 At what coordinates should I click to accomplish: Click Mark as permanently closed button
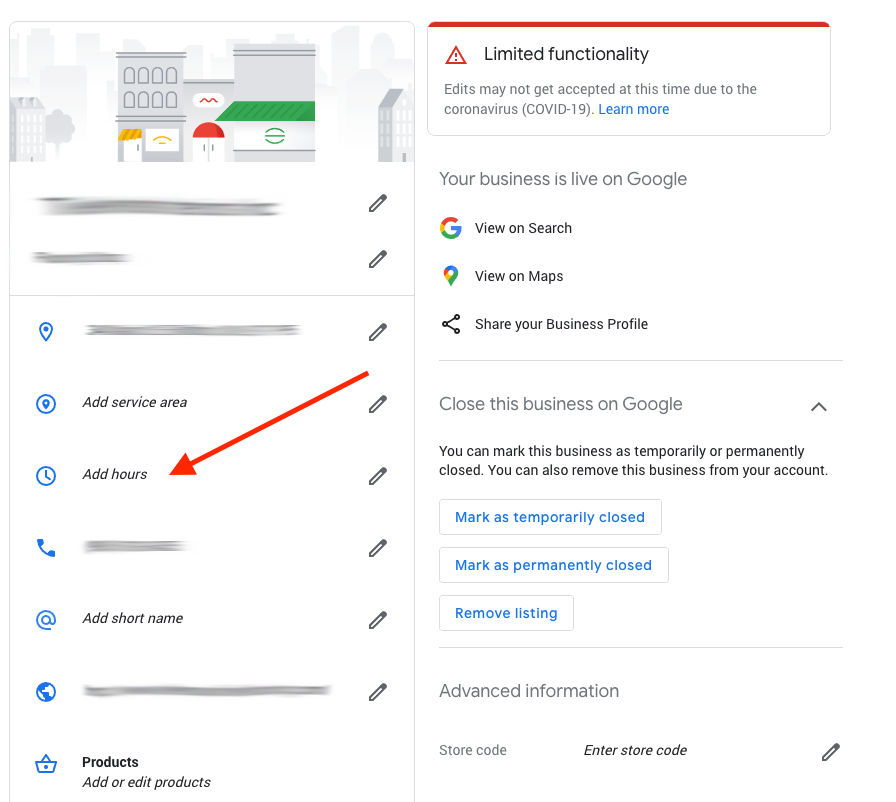[x=553, y=565]
